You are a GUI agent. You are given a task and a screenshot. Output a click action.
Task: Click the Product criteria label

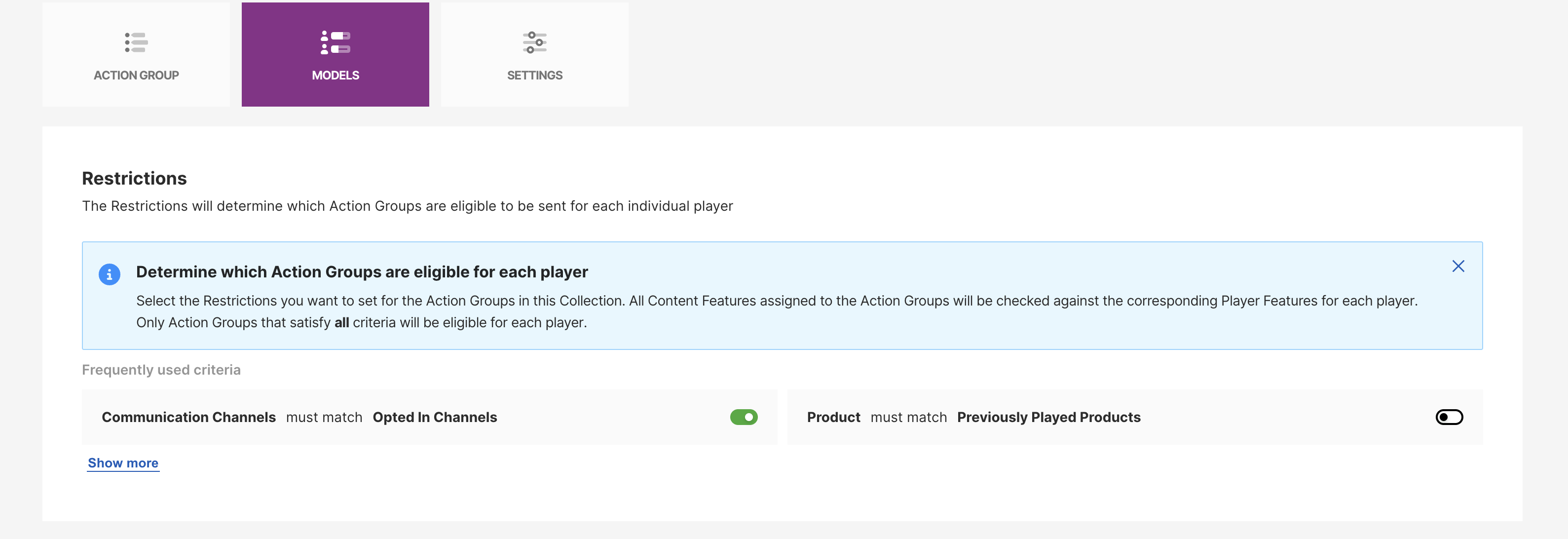pos(833,417)
